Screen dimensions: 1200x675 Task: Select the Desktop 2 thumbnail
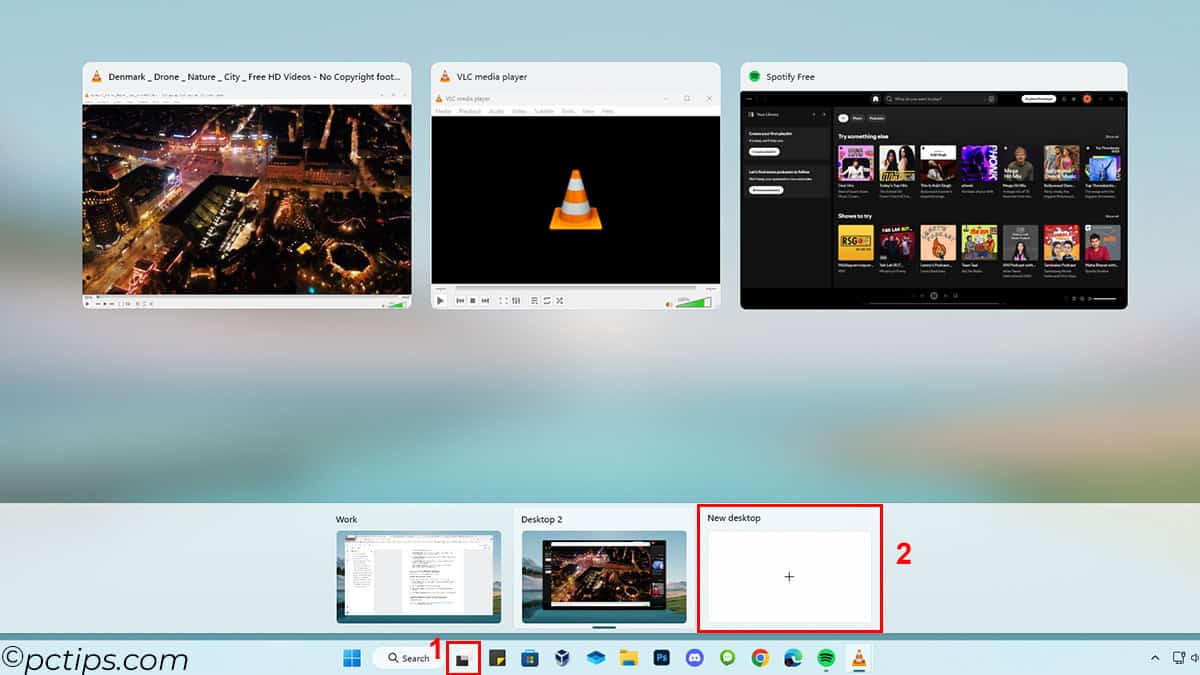[604, 577]
